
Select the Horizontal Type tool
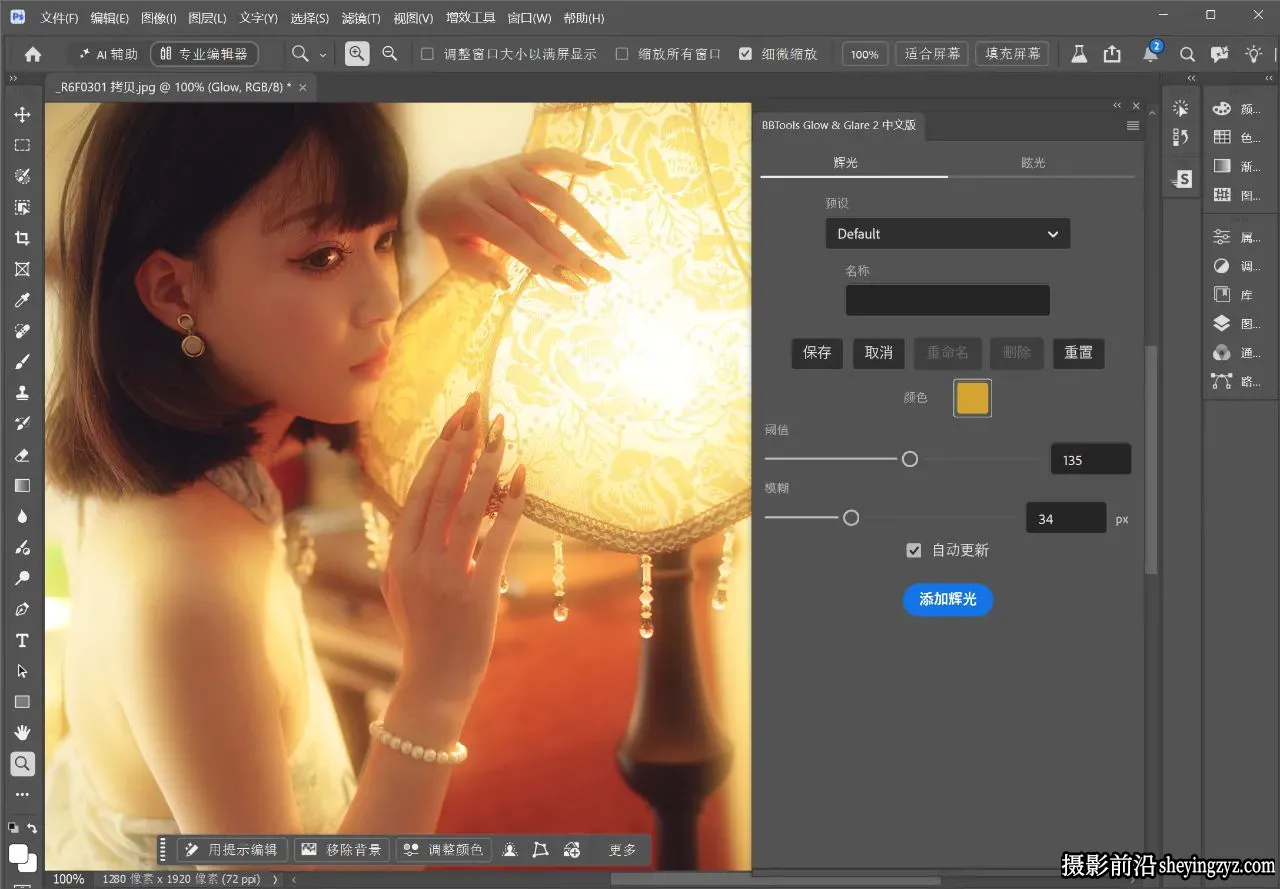click(22, 640)
